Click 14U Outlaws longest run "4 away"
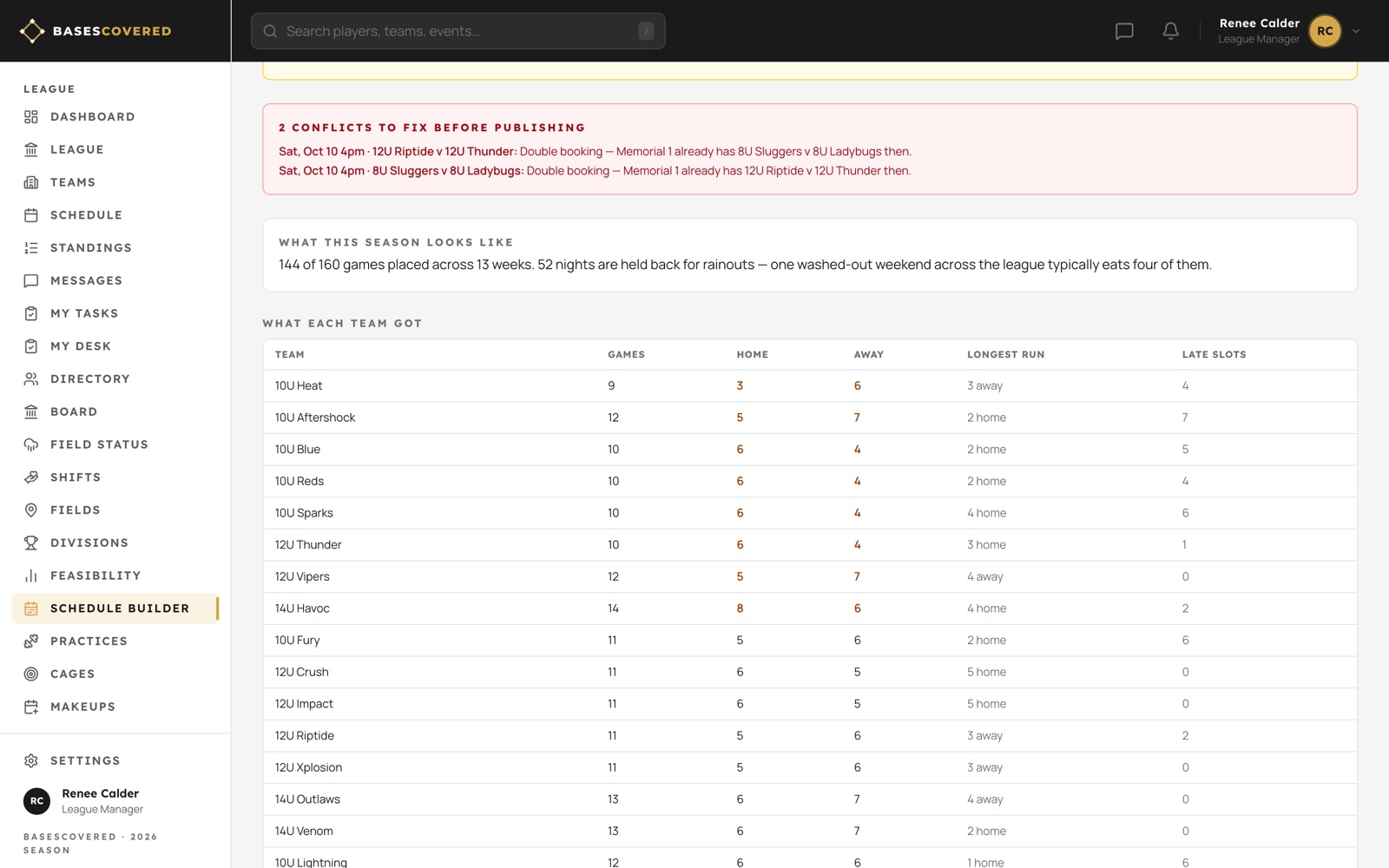1389x868 pixels. [984, 799]
